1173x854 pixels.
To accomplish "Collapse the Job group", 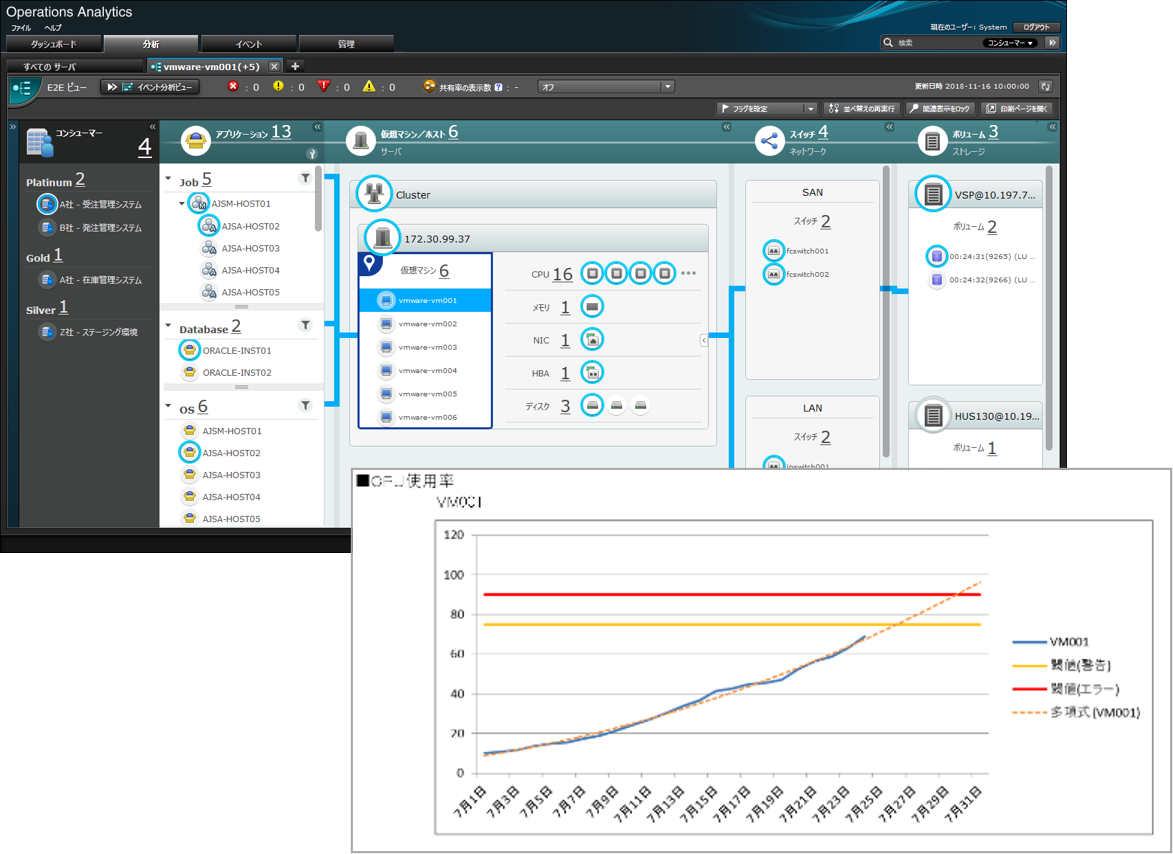I will coord(168,179).
